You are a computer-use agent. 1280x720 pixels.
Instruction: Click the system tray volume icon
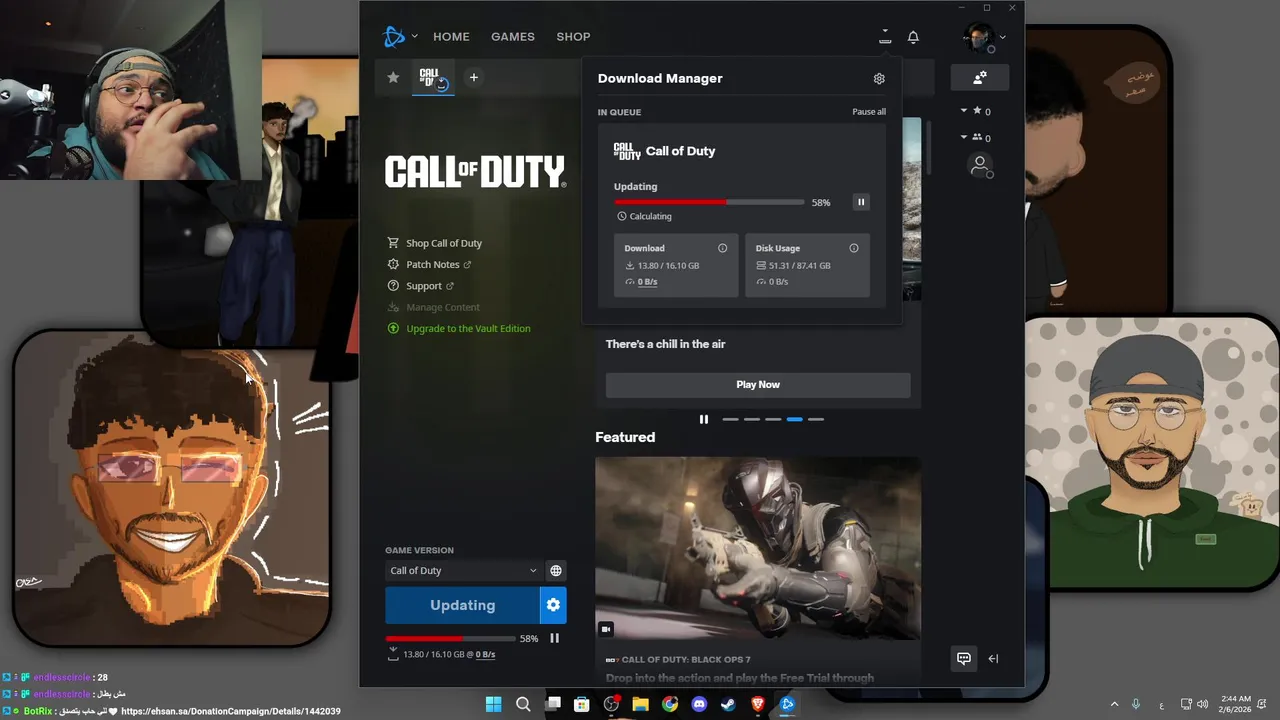(x=1202, y=704)
